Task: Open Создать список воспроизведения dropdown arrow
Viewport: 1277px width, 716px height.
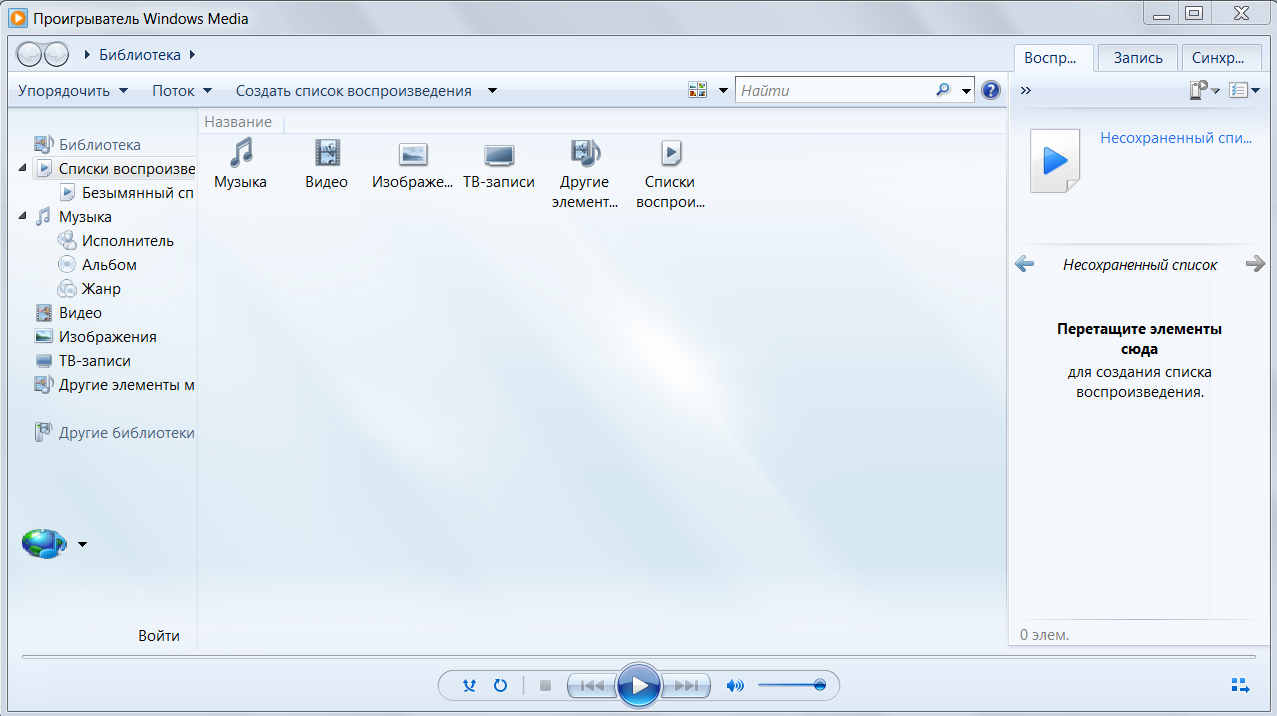Action: (x=492, y=91)
